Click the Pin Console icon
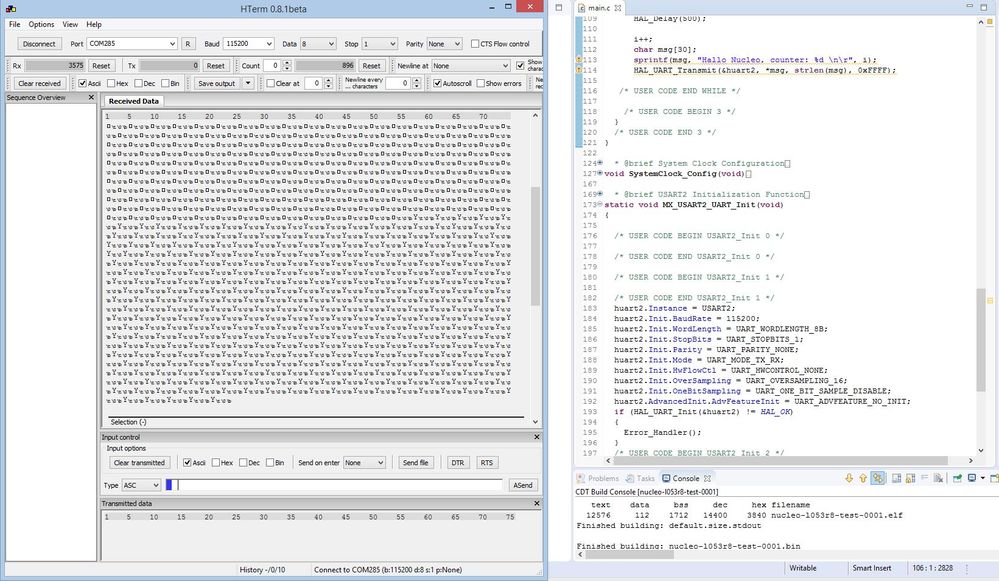This screenshot has width=999, height=581. 957,478
